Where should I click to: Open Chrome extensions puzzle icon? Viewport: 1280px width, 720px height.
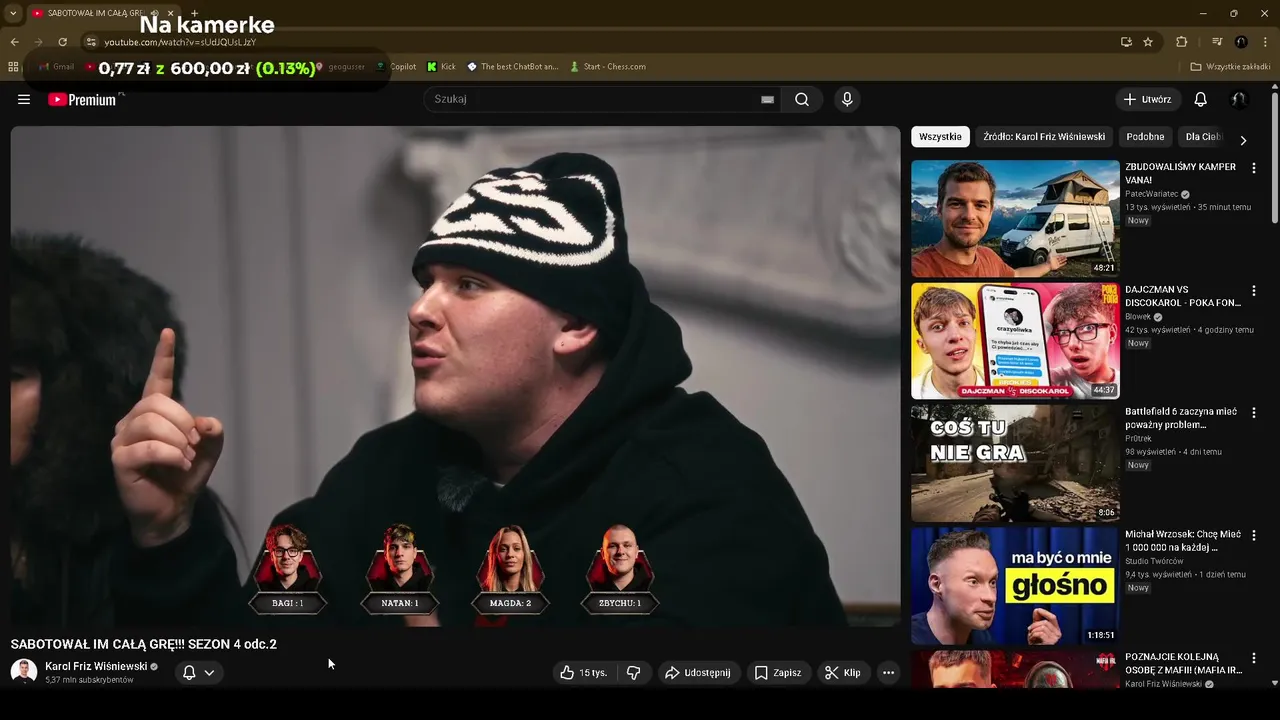1182,42
